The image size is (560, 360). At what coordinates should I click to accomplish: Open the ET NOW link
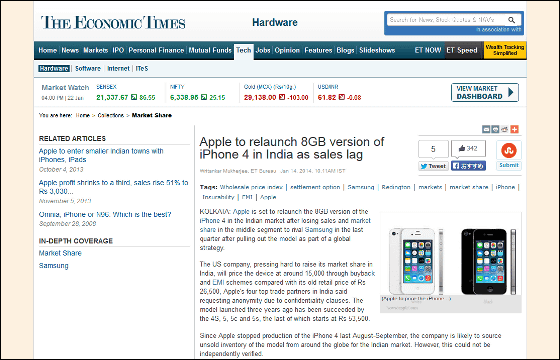[428, 50]
